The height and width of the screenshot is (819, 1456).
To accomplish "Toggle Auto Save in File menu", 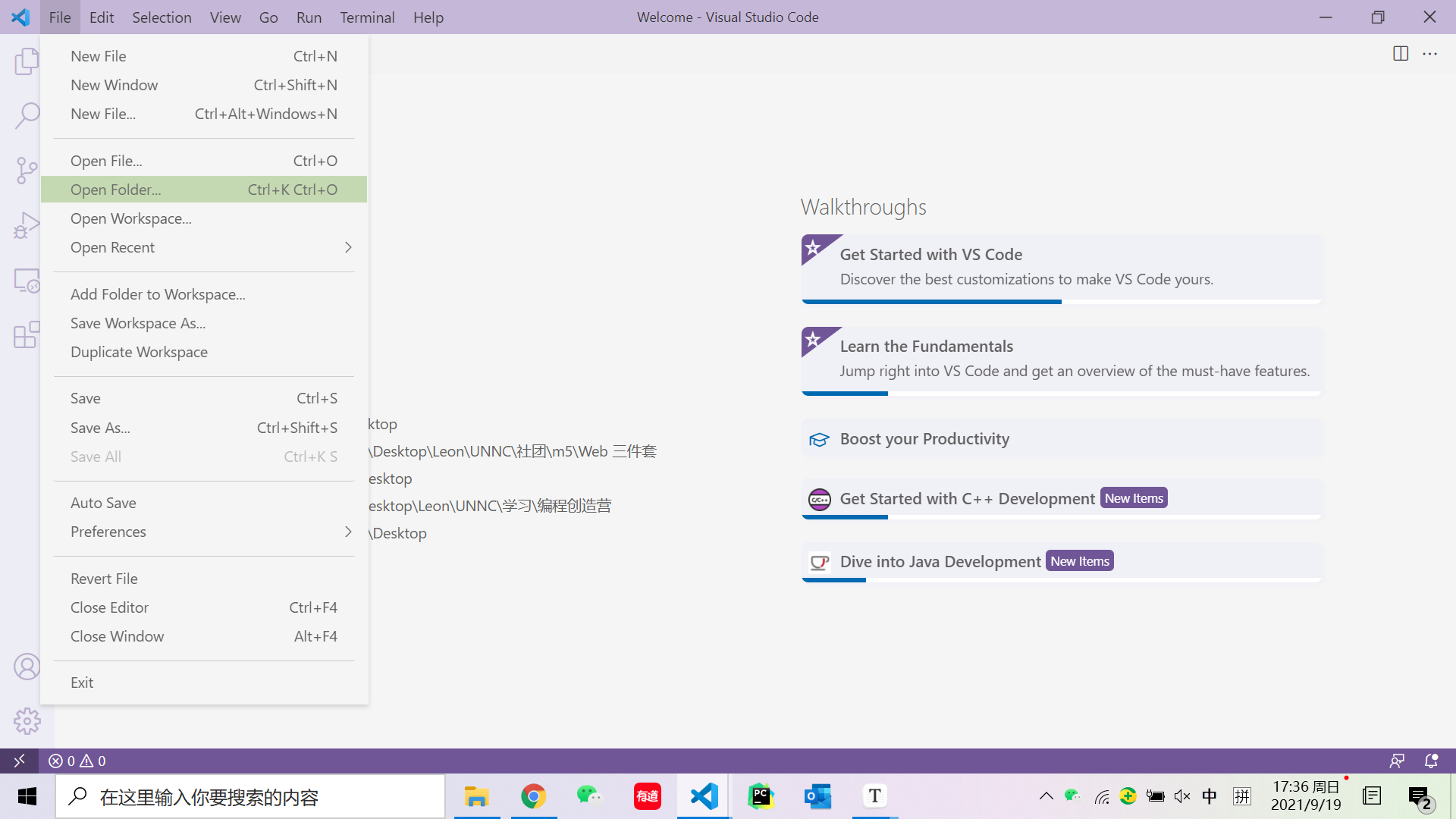I will pyautogui.click(x=104, y=503).
